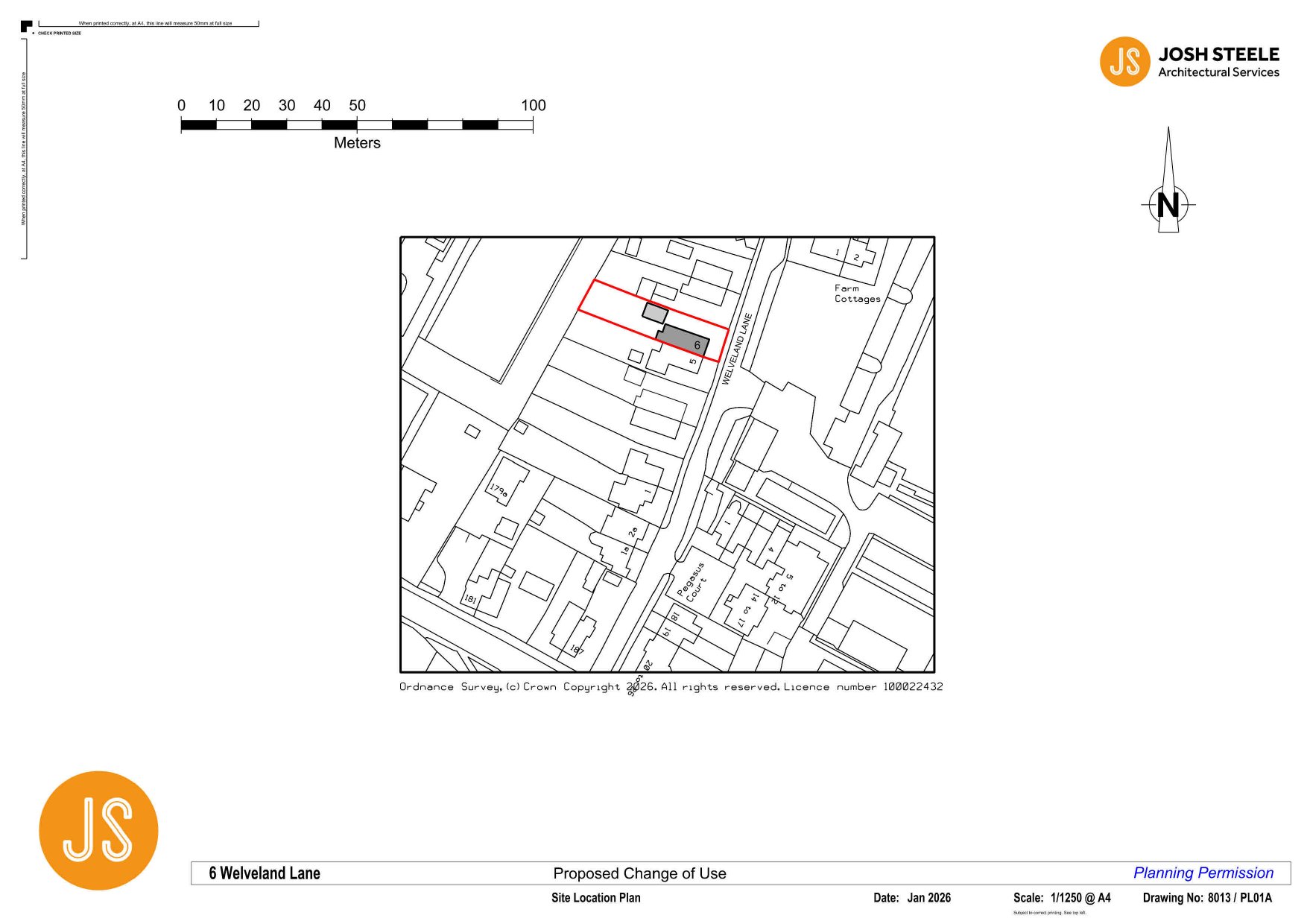Viewport: 1307px width, 924px height.
Task: Click the Date: Jan 2026 field
Action: click(x=912, y=898)
